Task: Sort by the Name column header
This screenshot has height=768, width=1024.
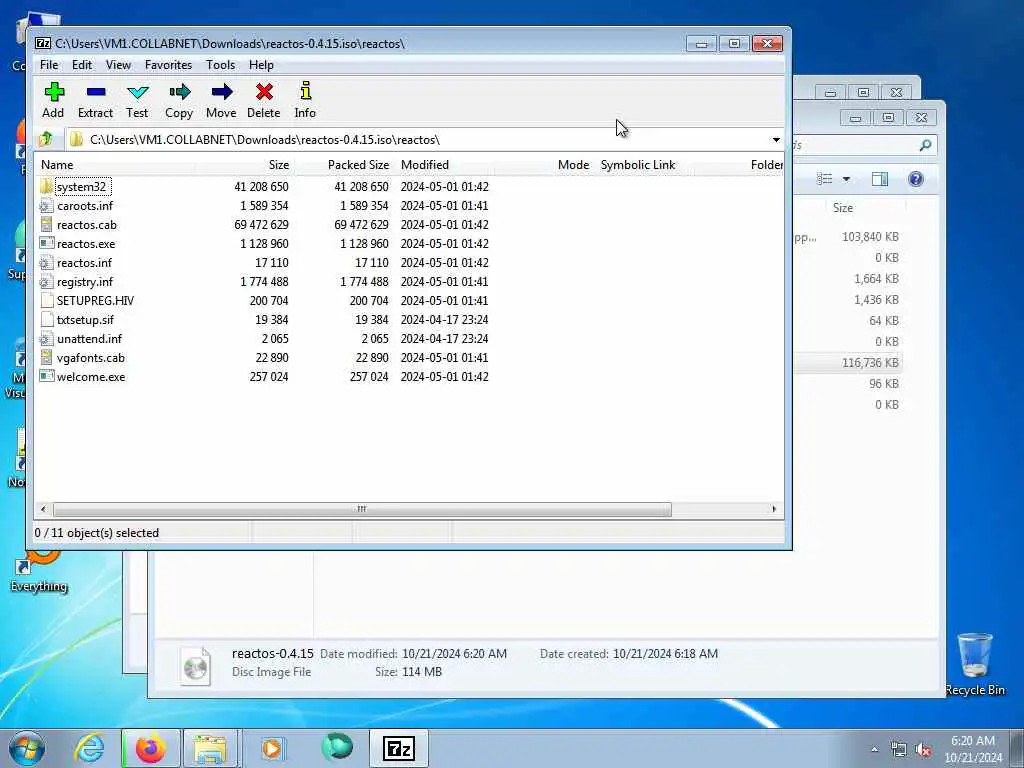Action: (115, 165)
